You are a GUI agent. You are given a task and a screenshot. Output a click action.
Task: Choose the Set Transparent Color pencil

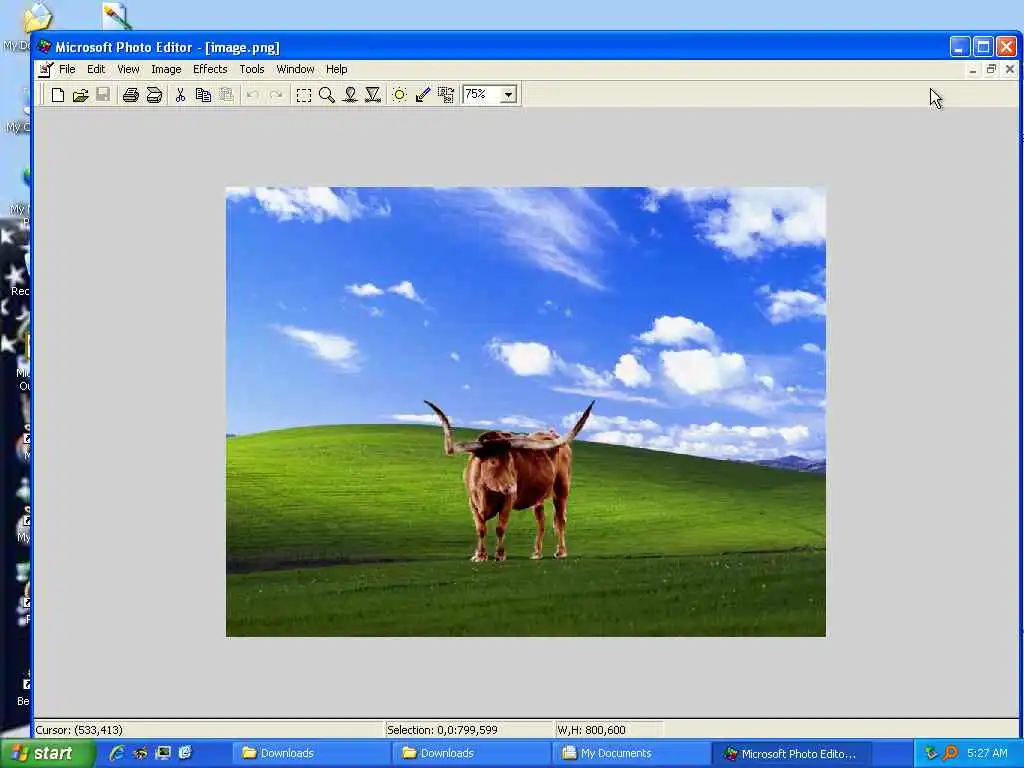423,95
